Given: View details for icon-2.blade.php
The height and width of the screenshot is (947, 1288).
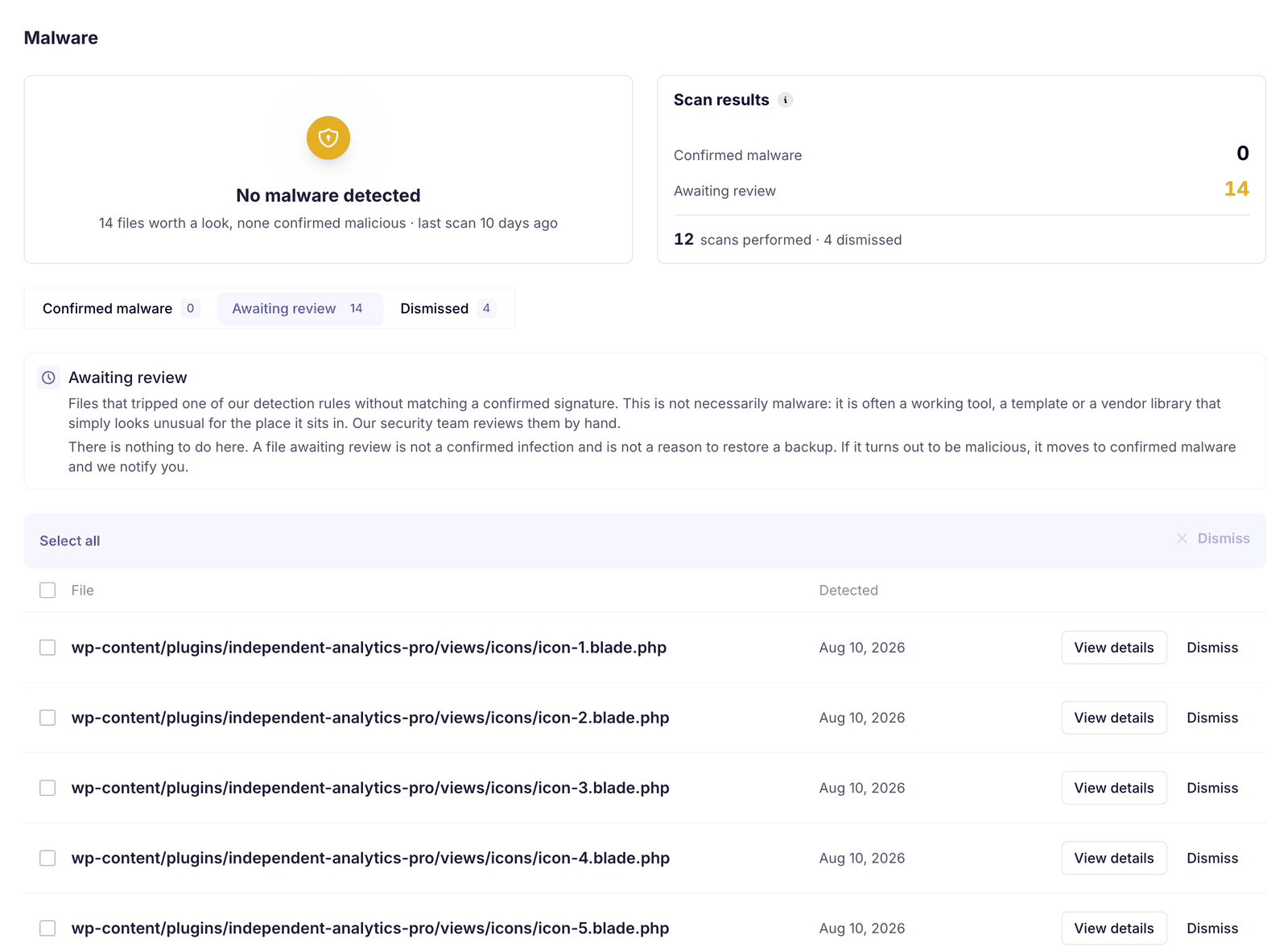Looking at the screenshot, I should 1114,718.
